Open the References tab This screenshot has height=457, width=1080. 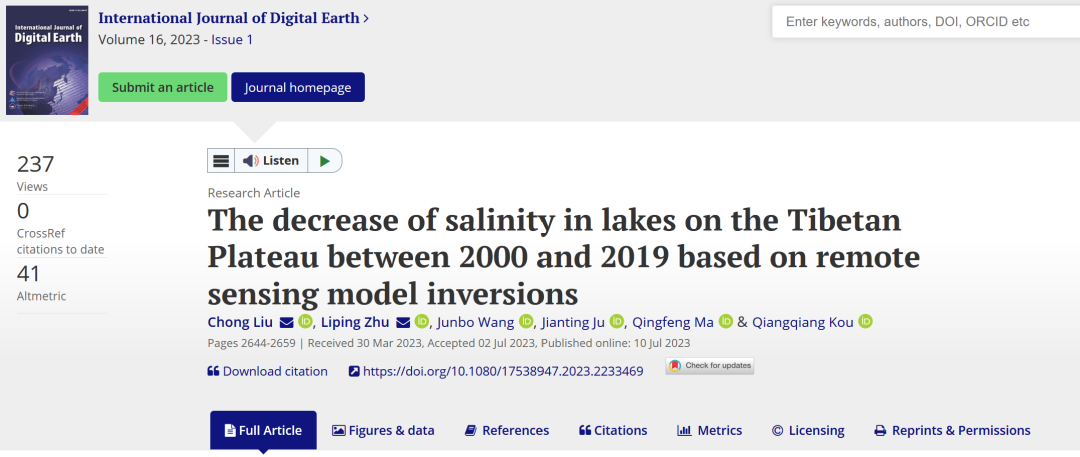pos(507,431)
